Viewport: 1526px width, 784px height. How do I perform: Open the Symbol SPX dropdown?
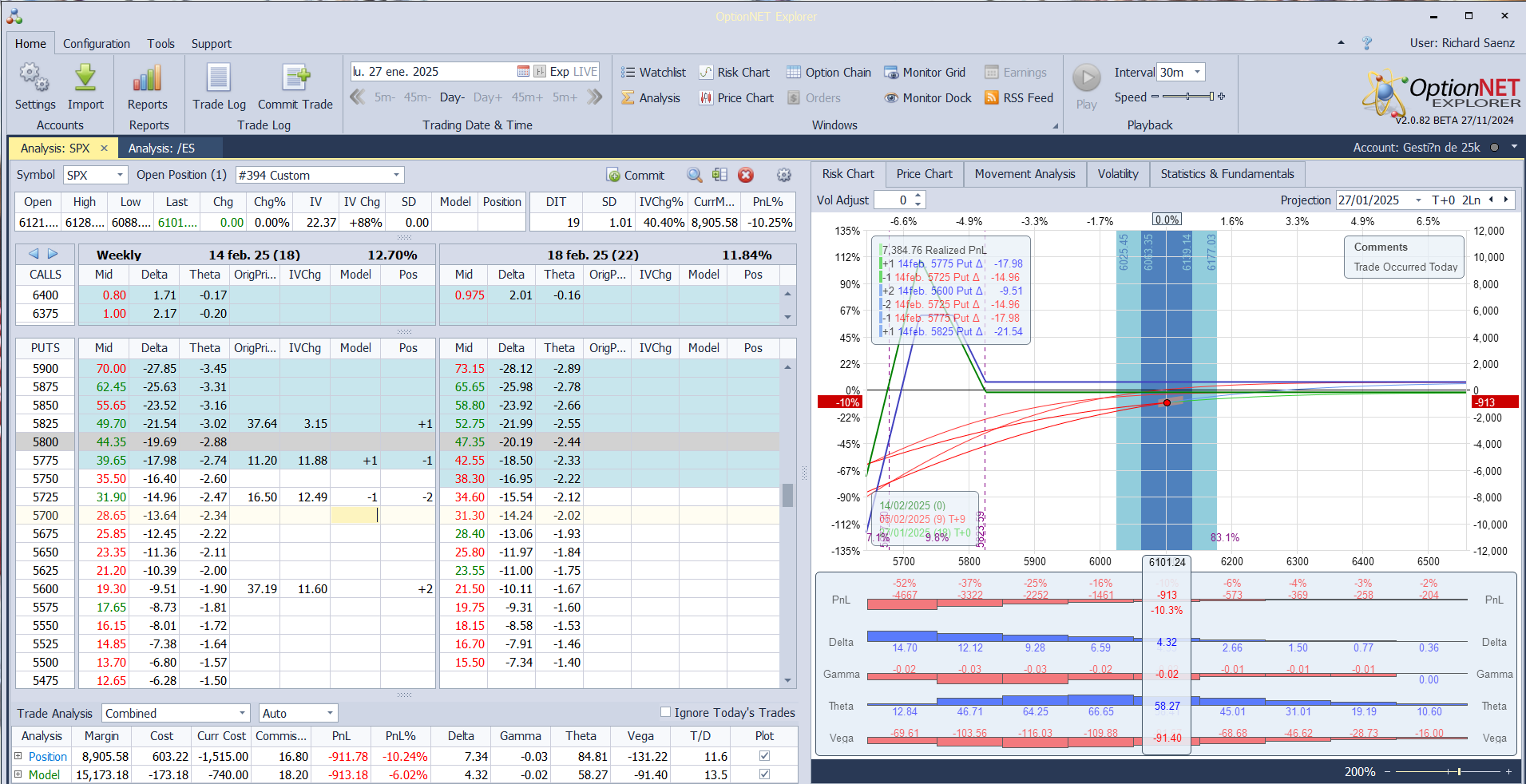pos(120,175)
